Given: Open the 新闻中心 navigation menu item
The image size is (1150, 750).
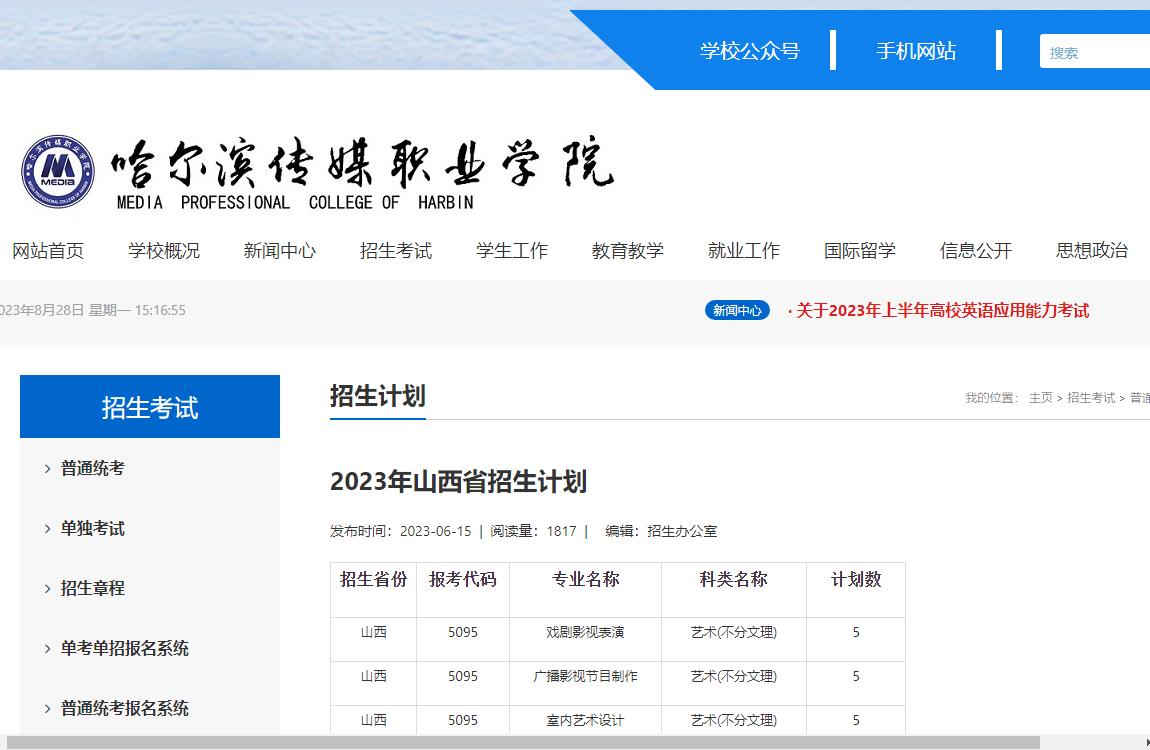Looking at the screenshot, I should coord(280,251).
